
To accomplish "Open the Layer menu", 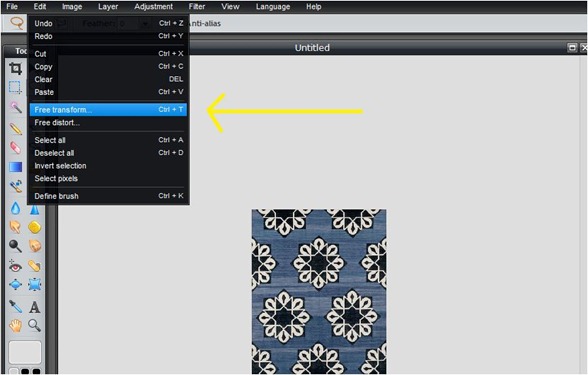I will tap(108, 7).
